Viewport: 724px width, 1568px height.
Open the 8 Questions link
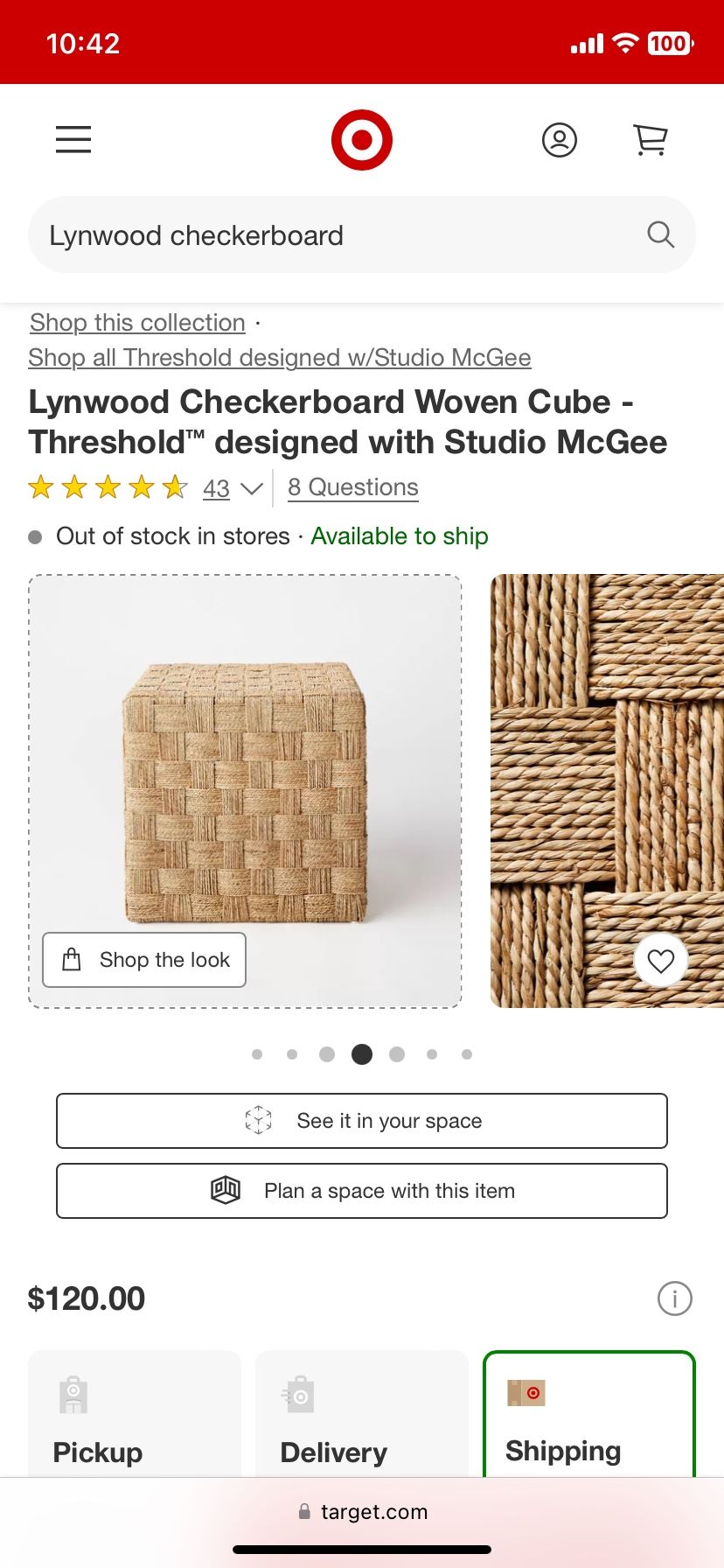pos(353,487)
